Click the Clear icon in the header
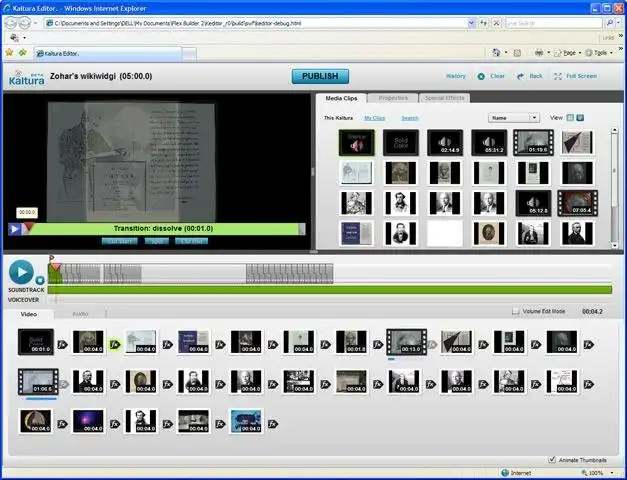The image size is (627, 480). pyautogui.click(x=481, y=76)
